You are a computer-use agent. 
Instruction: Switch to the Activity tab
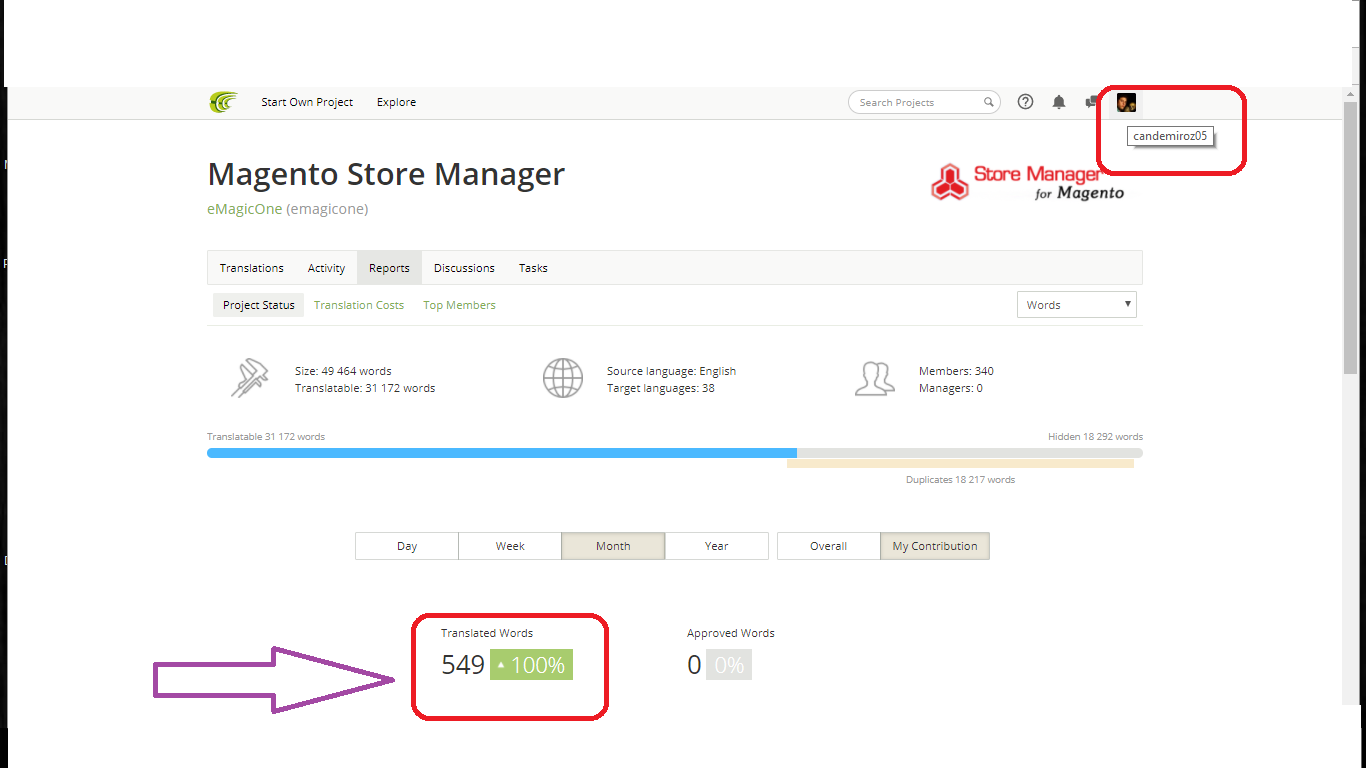pyautogui.click(x=326, y=268)
